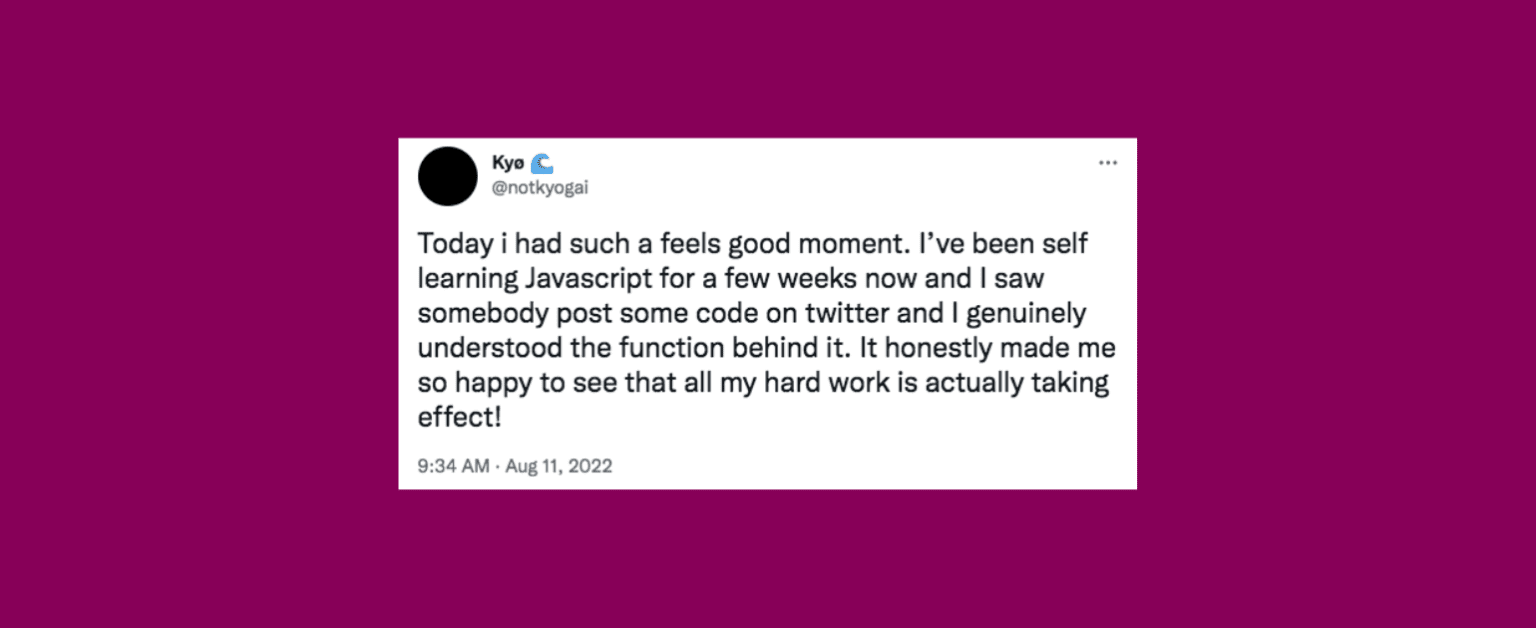1536x628 pixels.
Task: Click the wave emoji beside the username
Action: (x=543, y=163)
